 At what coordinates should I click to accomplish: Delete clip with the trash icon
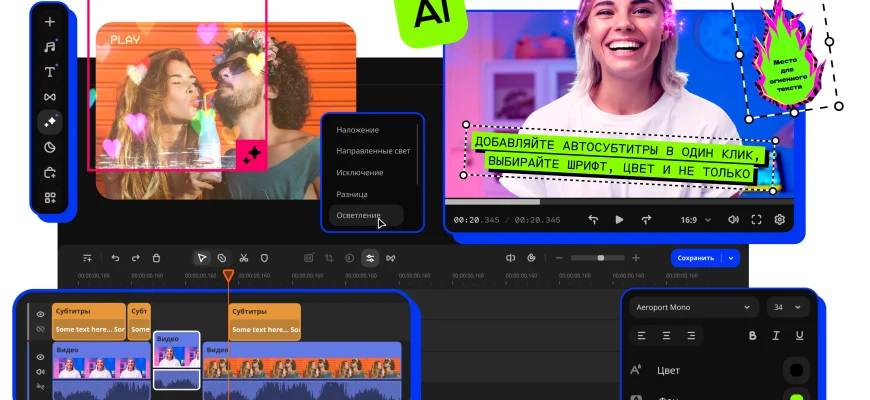156,258
